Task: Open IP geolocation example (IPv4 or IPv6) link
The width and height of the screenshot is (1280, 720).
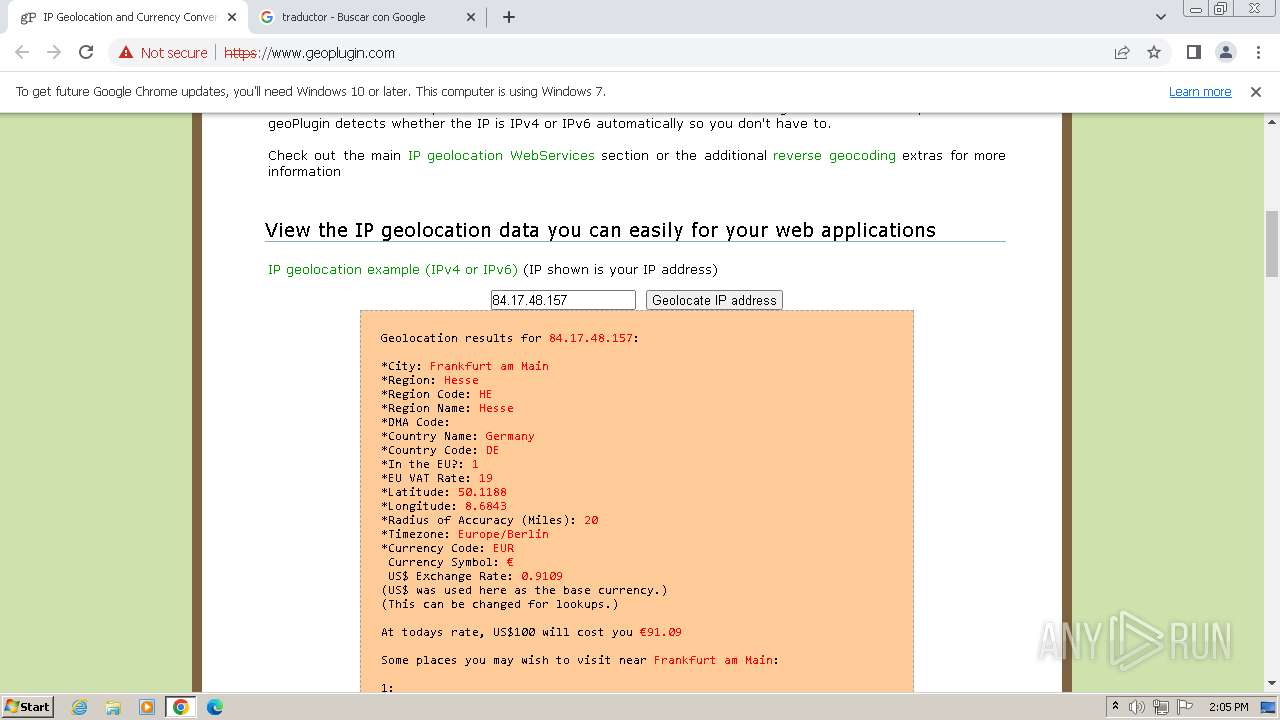Action: [x=393, y=269]
